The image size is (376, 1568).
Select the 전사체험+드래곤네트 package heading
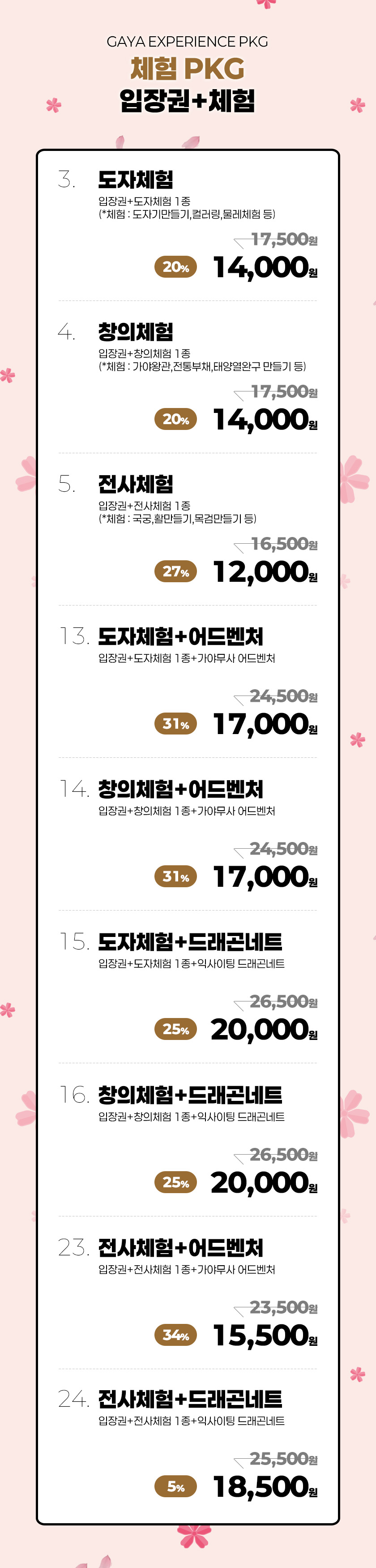[x=190, y=1400]
